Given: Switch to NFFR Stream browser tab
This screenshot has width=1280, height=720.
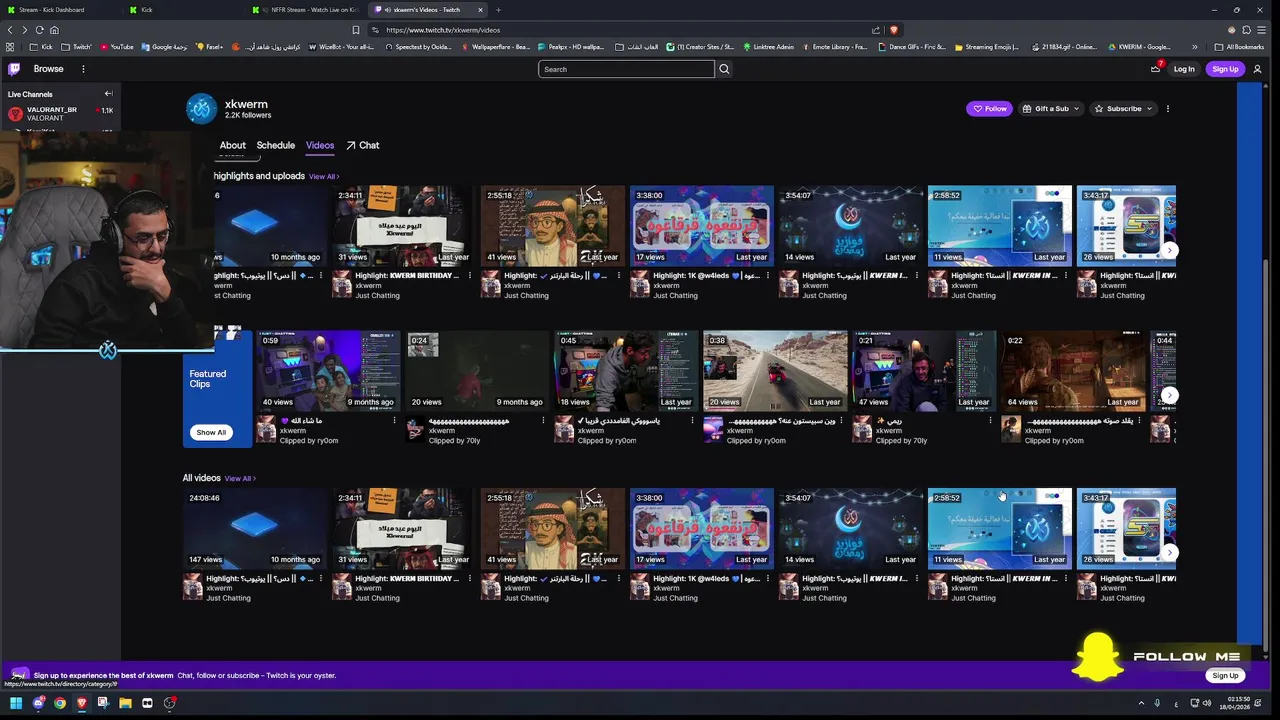Looking at the screenshot, I should [x=305, y=10].
